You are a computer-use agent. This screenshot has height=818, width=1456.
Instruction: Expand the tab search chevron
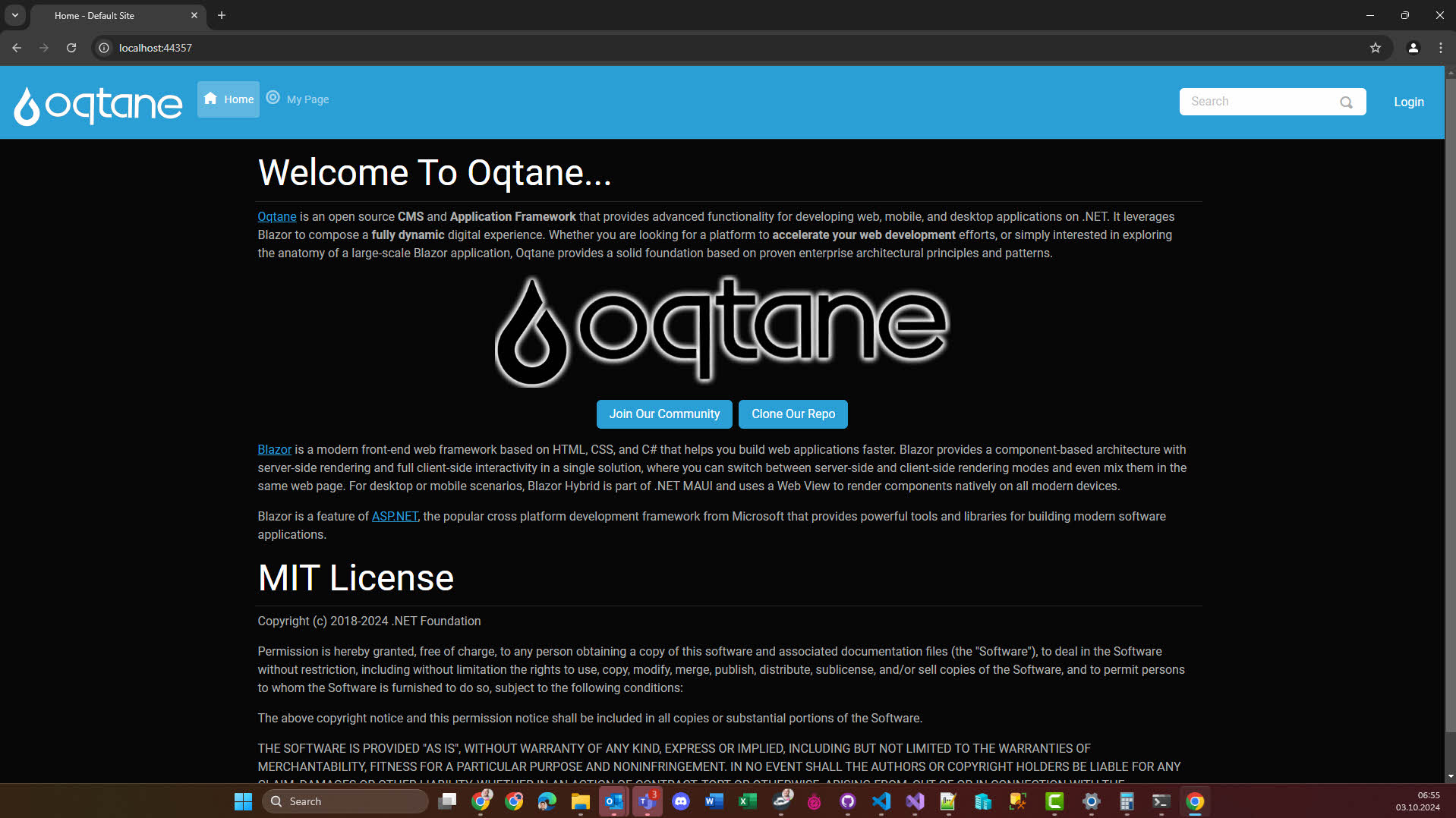point(14,15)
